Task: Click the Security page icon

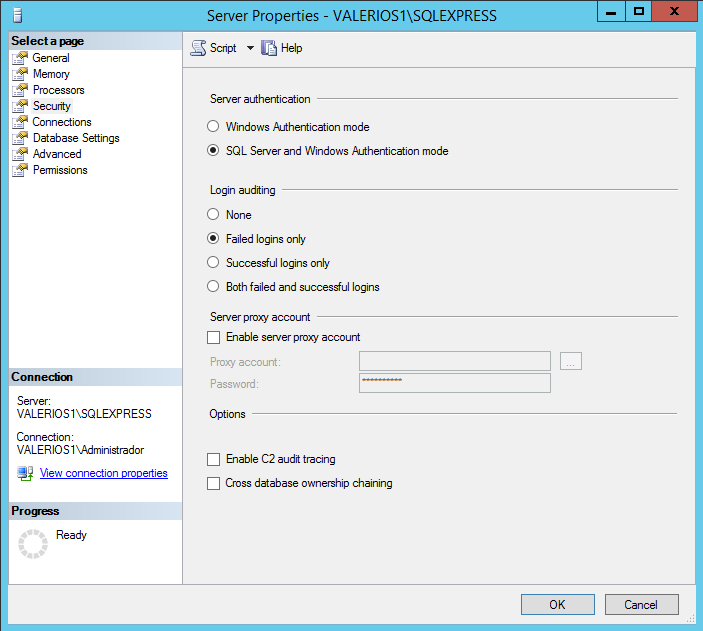Action: [20, 106]
